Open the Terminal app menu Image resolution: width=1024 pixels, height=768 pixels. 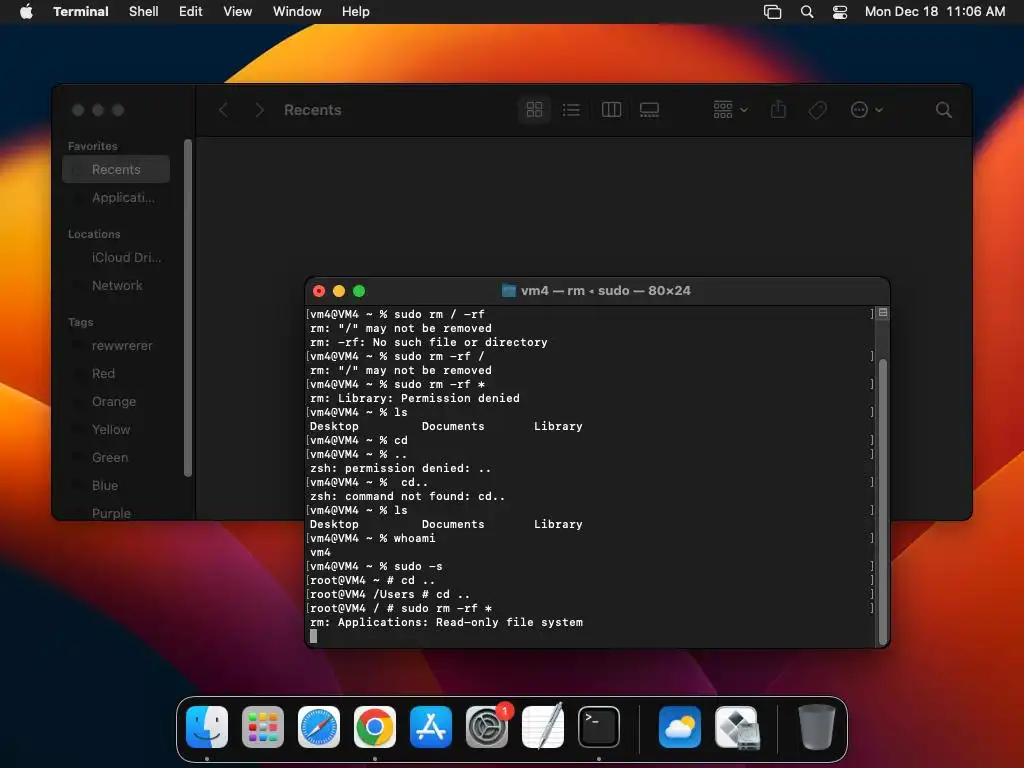coord(81,12)
